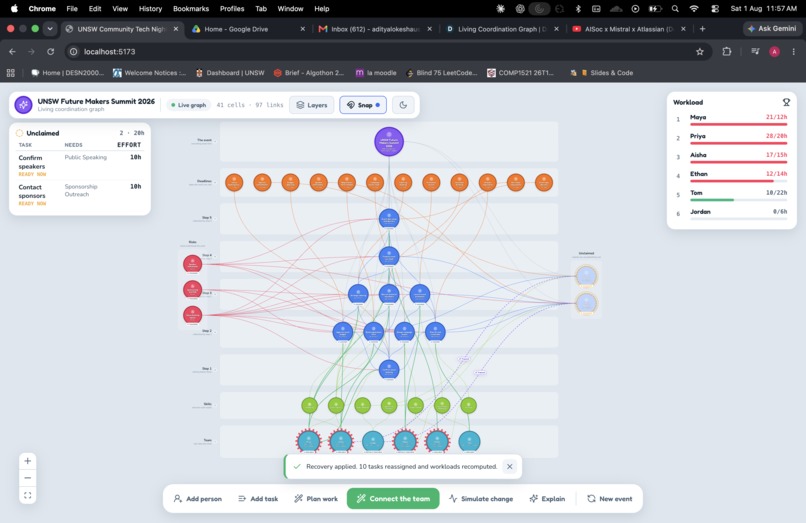This screenshot has height=523, width=806.
Task: Open the Chrome three-dot menu
Action: click(794, 51)
